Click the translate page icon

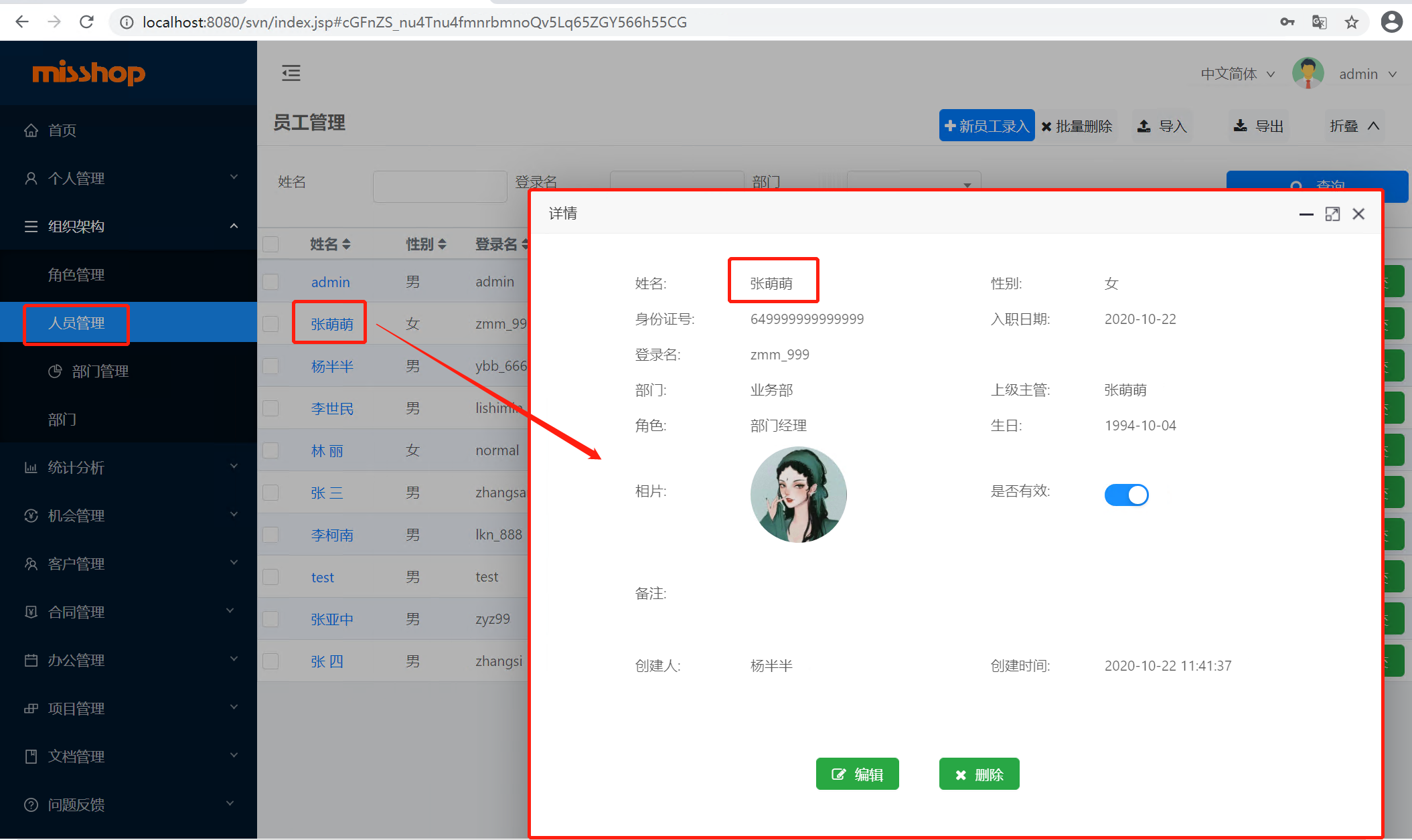point(1319,22)
